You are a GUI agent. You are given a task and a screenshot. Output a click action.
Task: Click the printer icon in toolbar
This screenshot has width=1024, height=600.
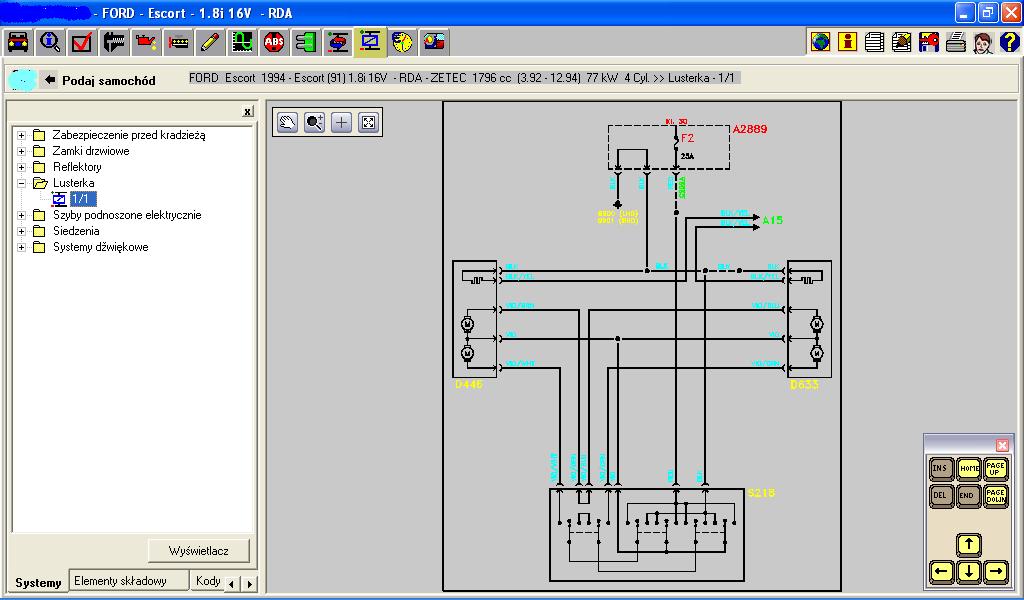(956, 42)
